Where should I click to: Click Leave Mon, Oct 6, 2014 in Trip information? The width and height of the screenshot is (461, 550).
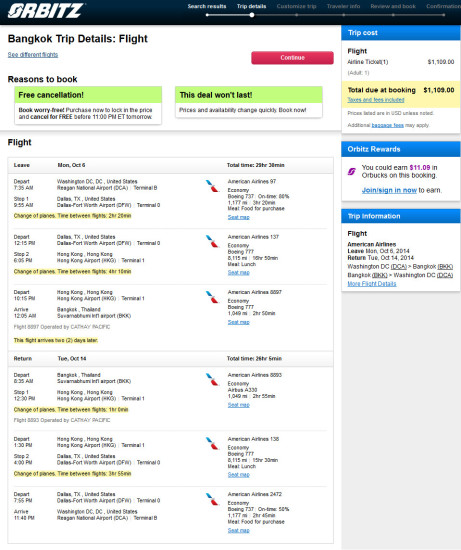[x=378, y=251]
